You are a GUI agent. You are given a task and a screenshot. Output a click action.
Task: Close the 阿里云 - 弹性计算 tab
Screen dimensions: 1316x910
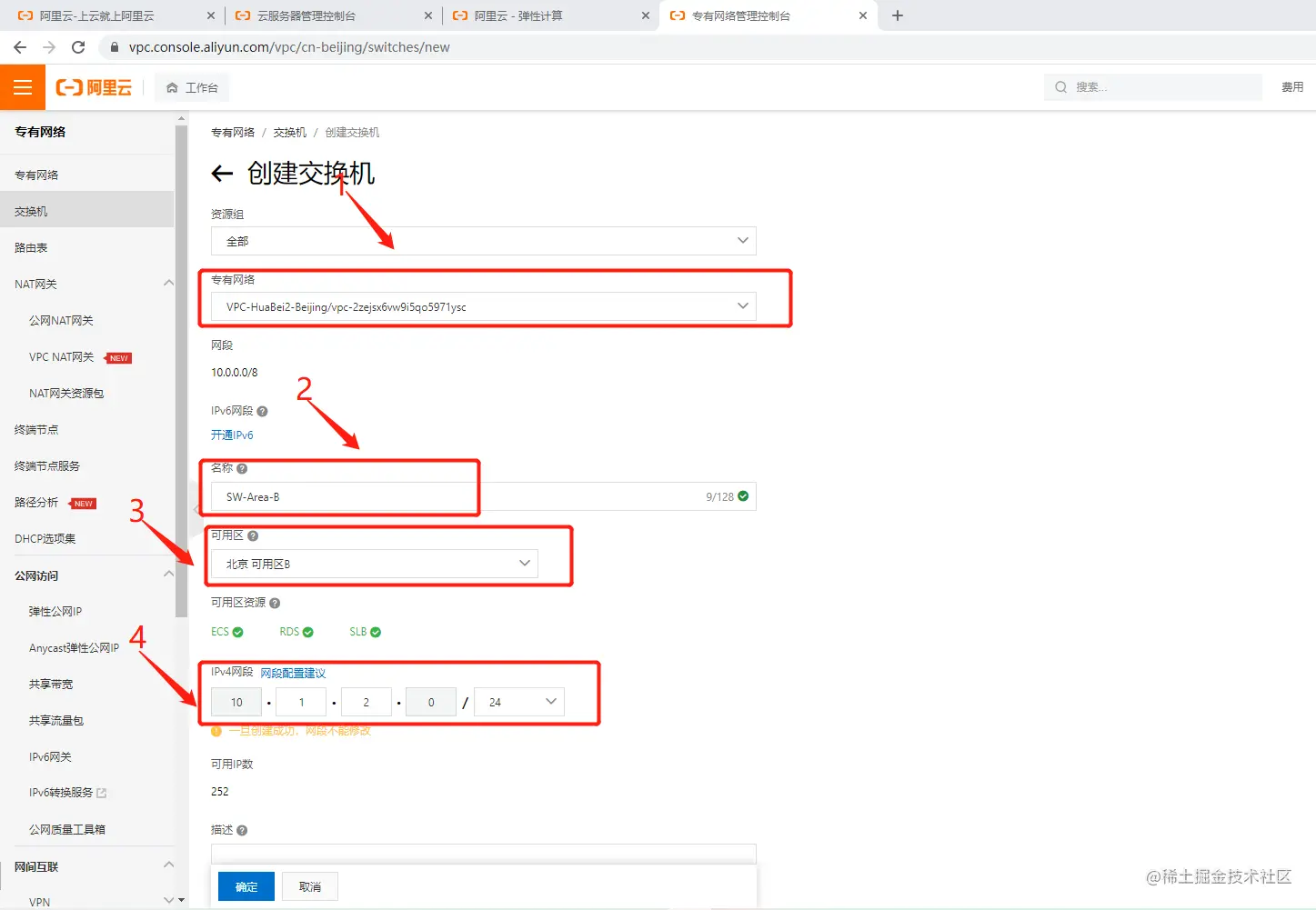point(646,15)
